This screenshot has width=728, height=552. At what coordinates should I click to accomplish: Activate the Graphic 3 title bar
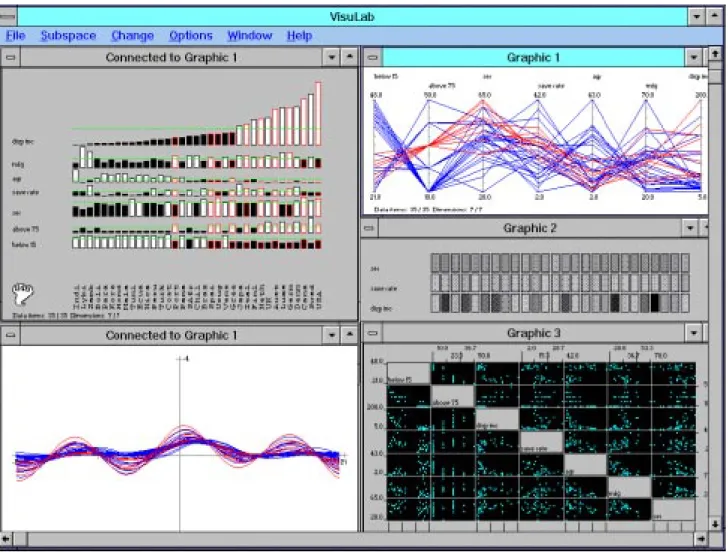[533, 333]
